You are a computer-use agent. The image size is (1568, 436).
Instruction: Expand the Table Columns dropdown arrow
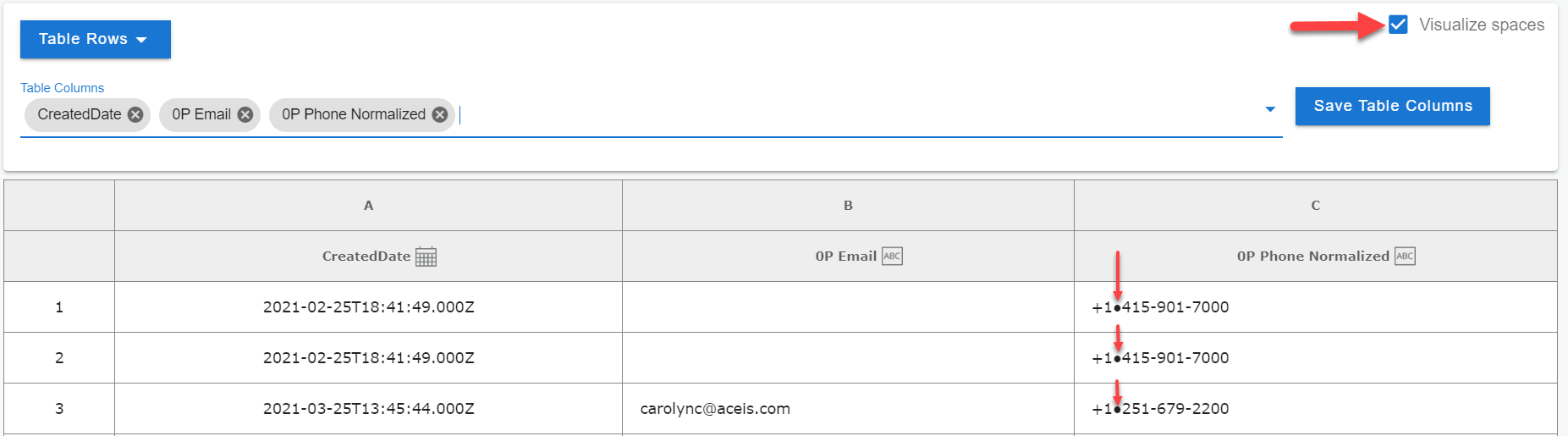pyautogui.click(x=1270, y=109)
